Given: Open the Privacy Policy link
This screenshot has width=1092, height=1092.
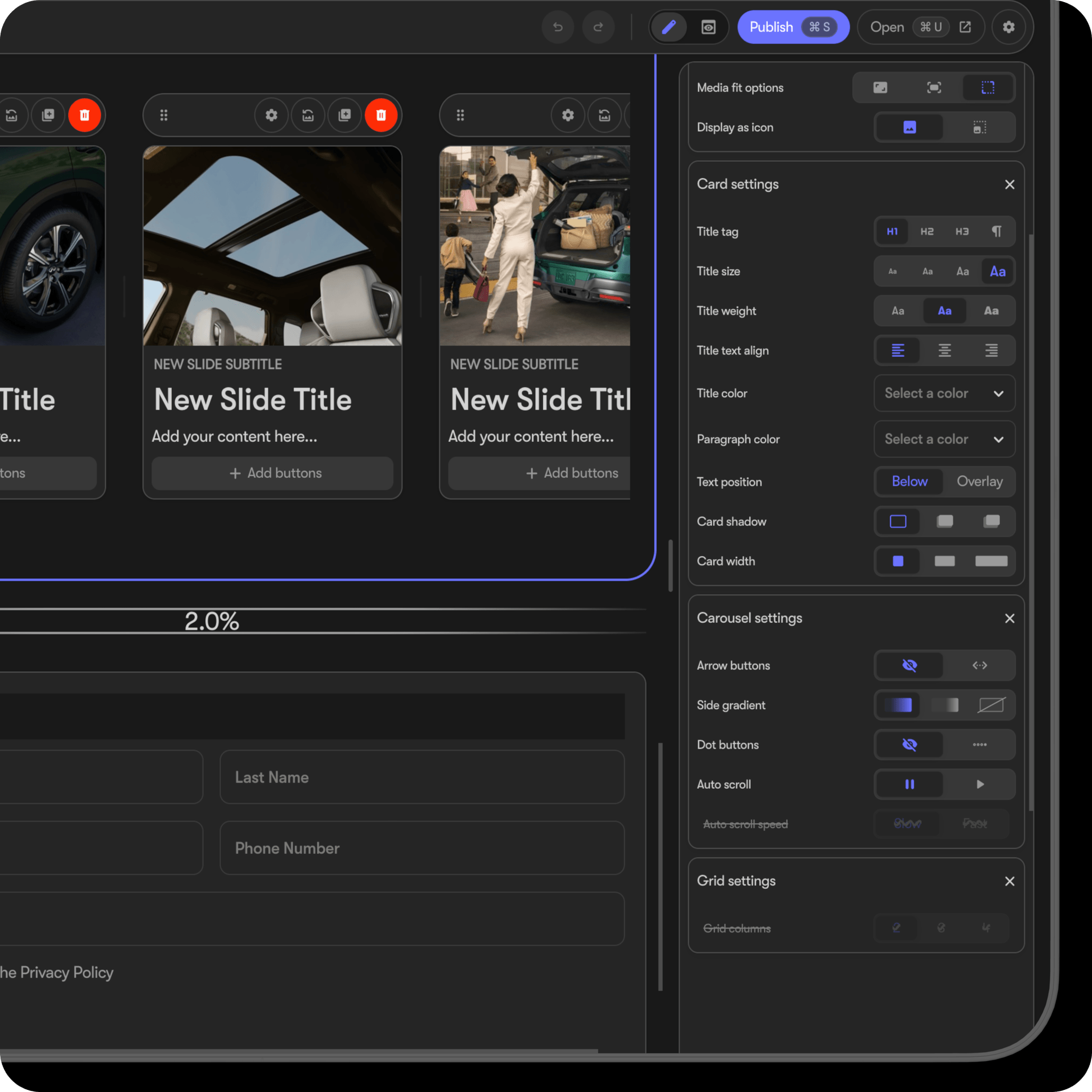Looking at the screenshot, I should (67, 972).
